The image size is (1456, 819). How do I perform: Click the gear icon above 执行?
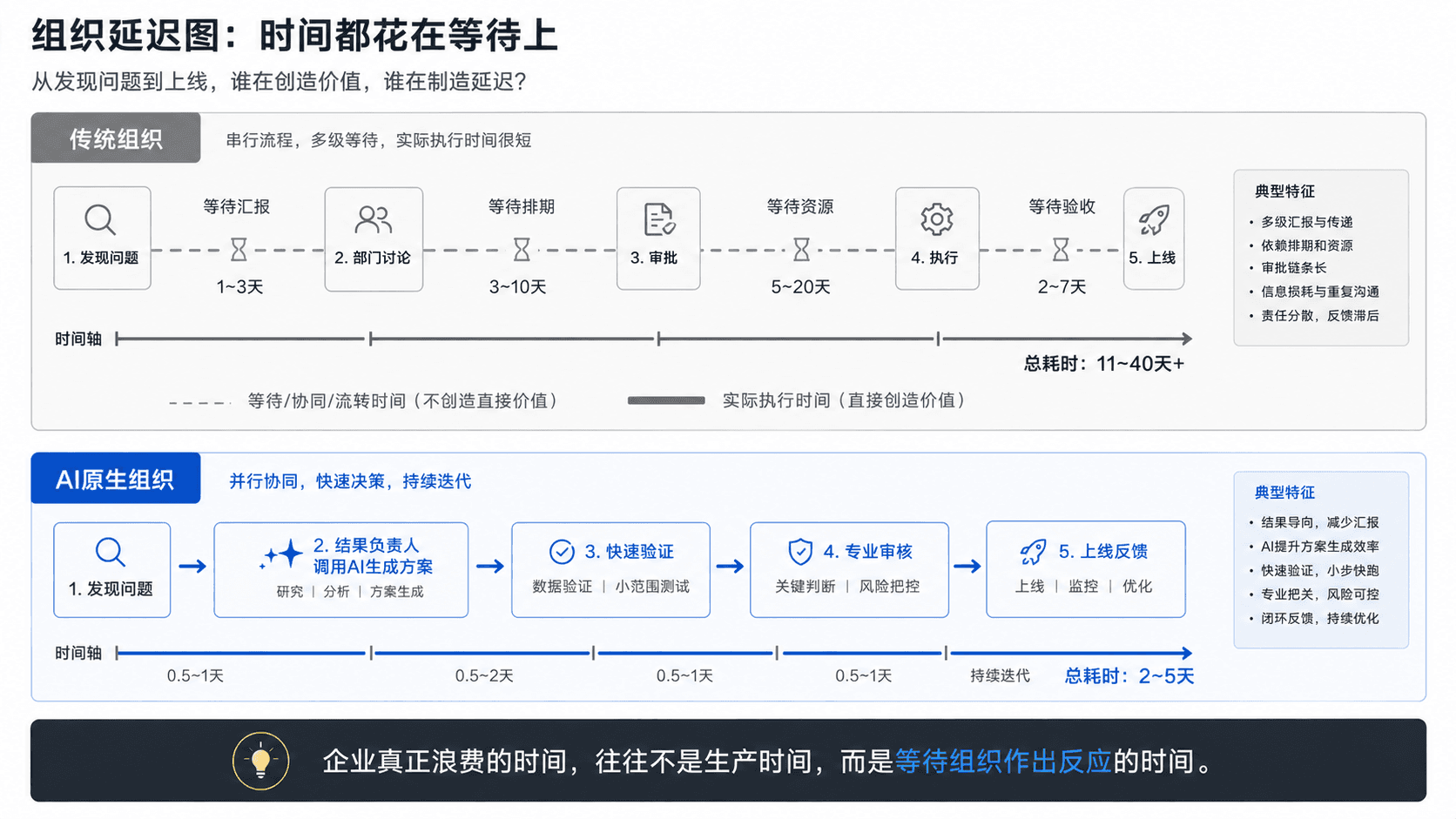click(937, 219)
